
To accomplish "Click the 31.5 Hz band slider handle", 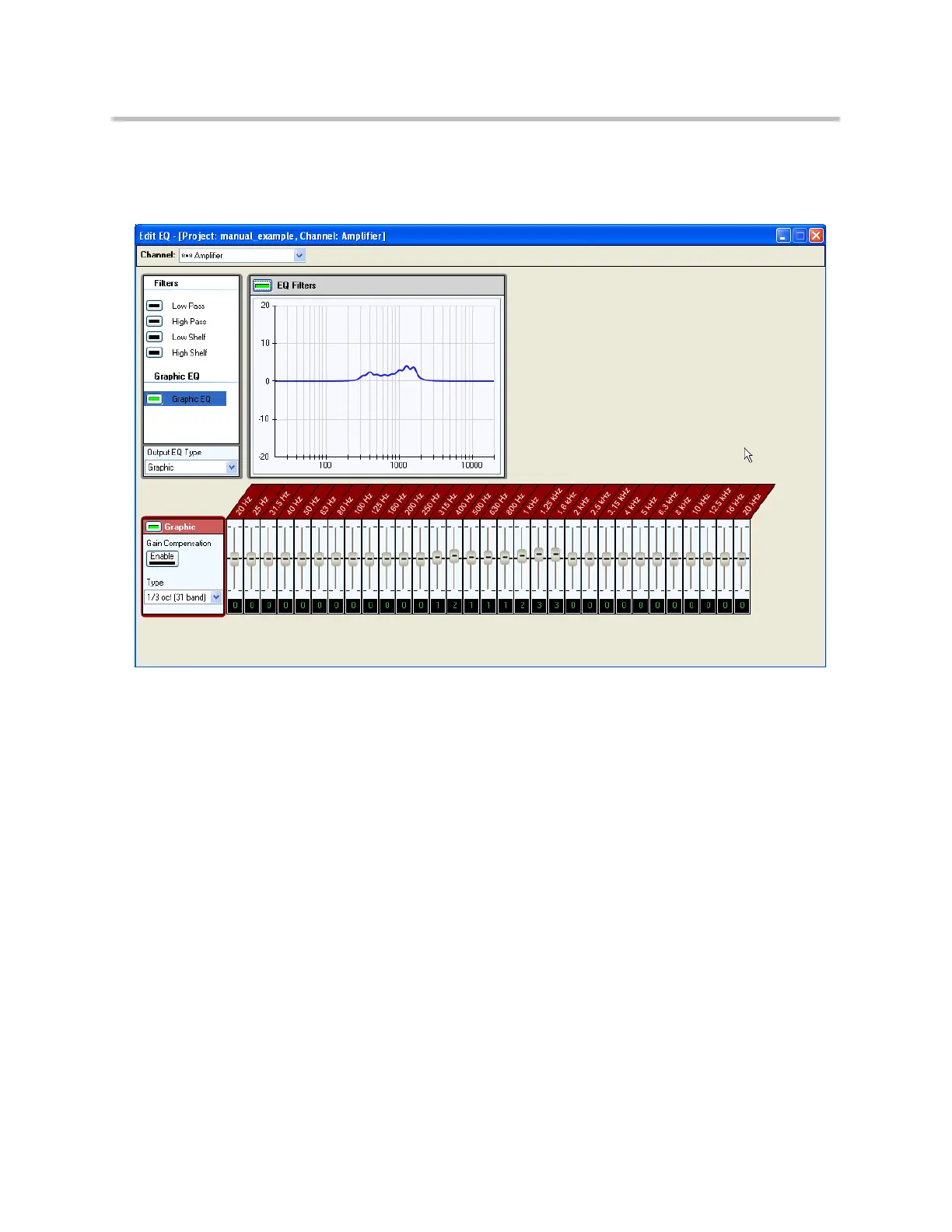I will point(268,558).
